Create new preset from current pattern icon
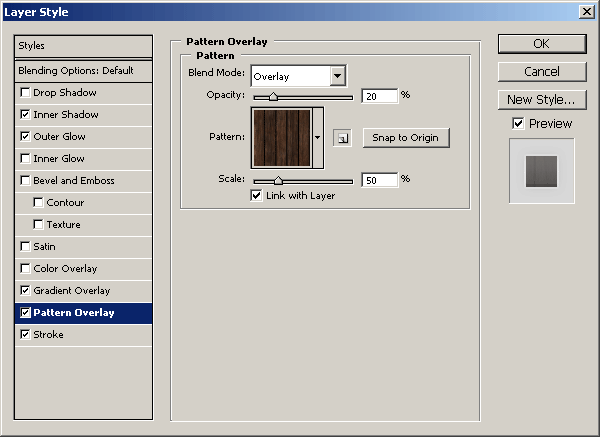 pyautogui.click(x=342, y=138)
